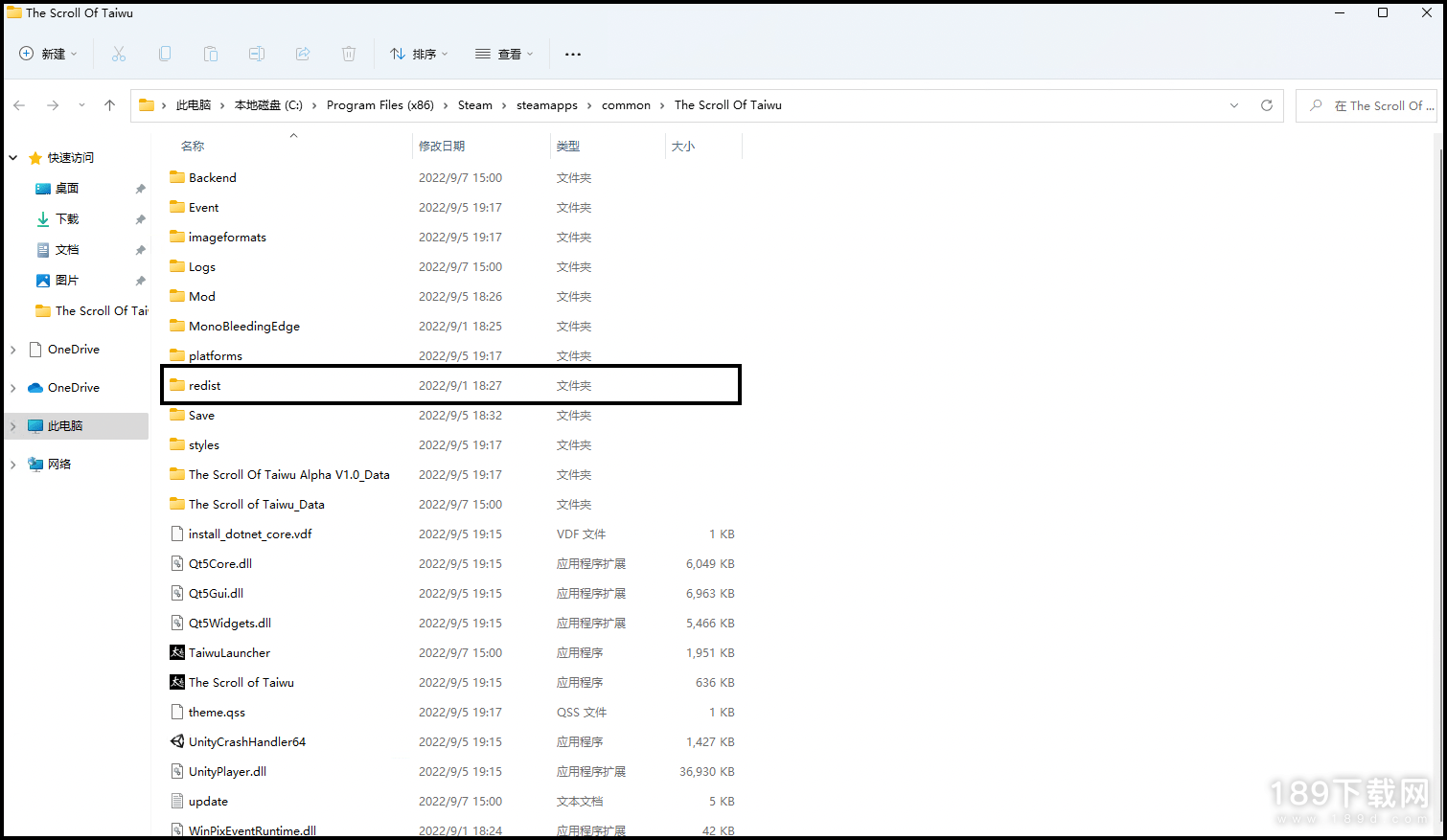Open the 新建 New dropdown
1447x840 pixels.
(x=48, y=54)
